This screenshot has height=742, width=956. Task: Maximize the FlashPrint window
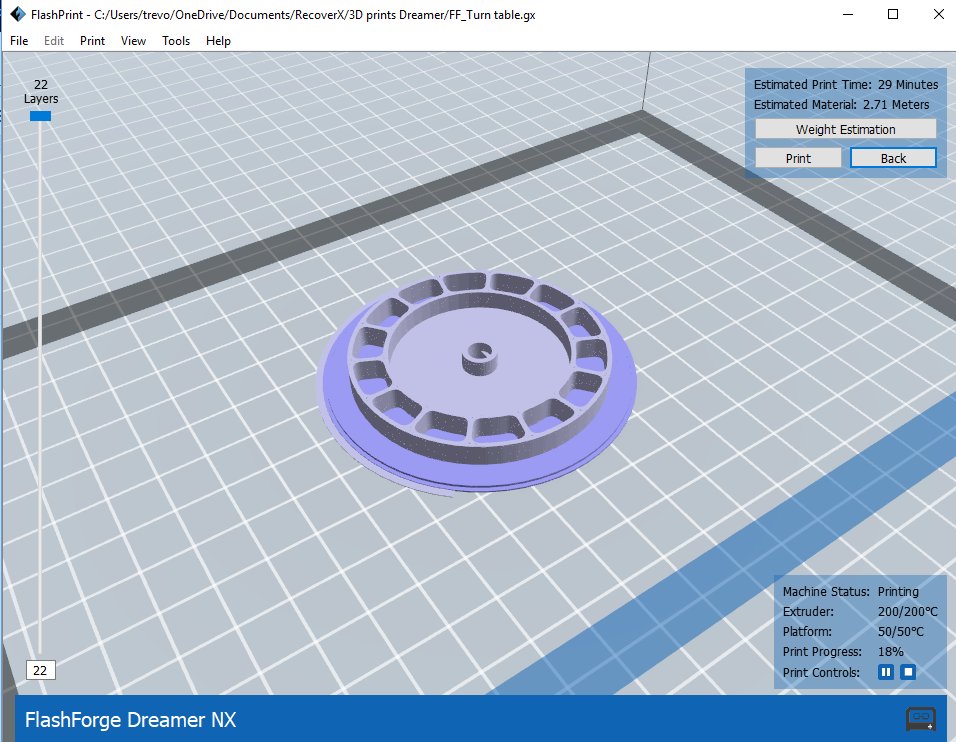point(893,14)
